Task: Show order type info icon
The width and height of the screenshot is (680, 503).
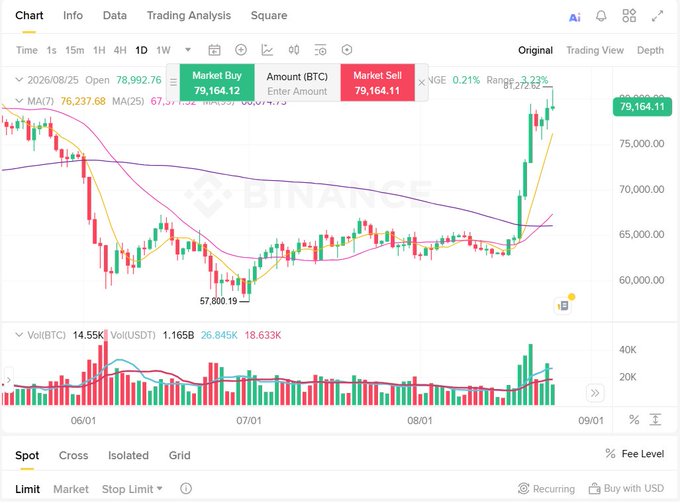Action: pos(186,489)
